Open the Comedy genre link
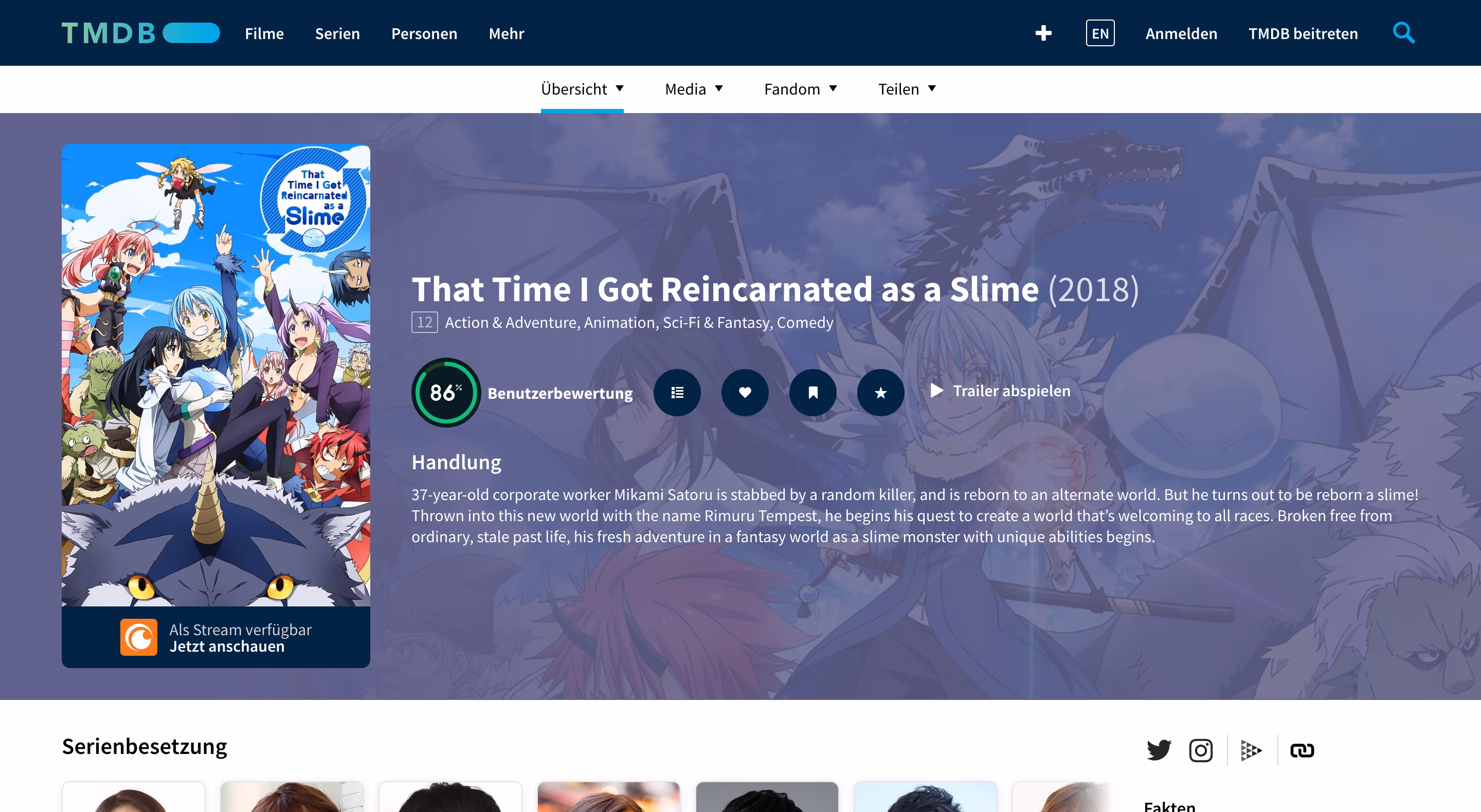Screen dimensions: 1481x812 click(805, 322)
